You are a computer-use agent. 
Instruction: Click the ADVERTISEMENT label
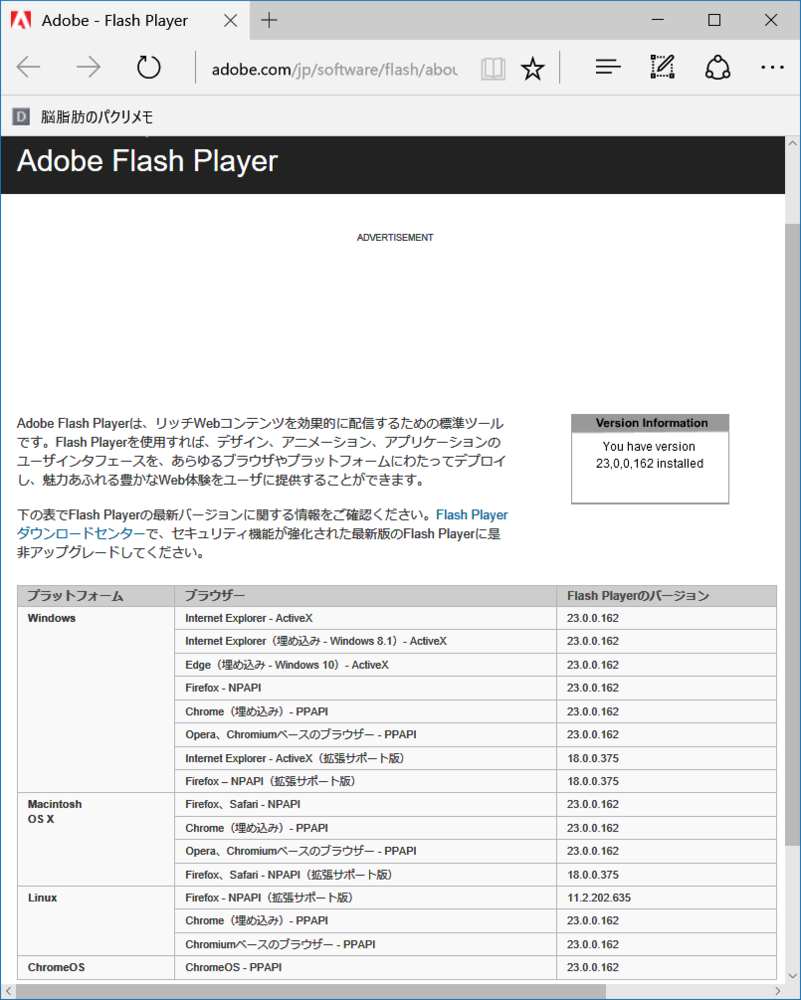[x=395, y=237]
